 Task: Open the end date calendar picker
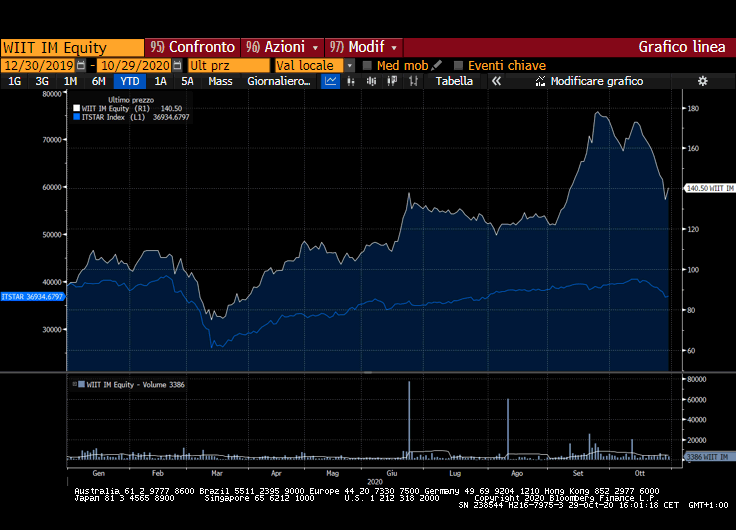click(177, 65)
